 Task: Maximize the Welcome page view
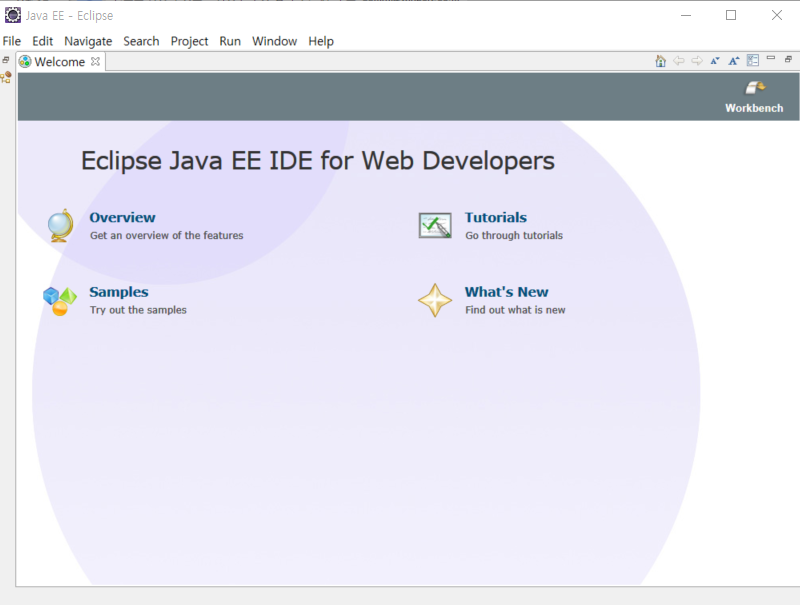[788, 58]
